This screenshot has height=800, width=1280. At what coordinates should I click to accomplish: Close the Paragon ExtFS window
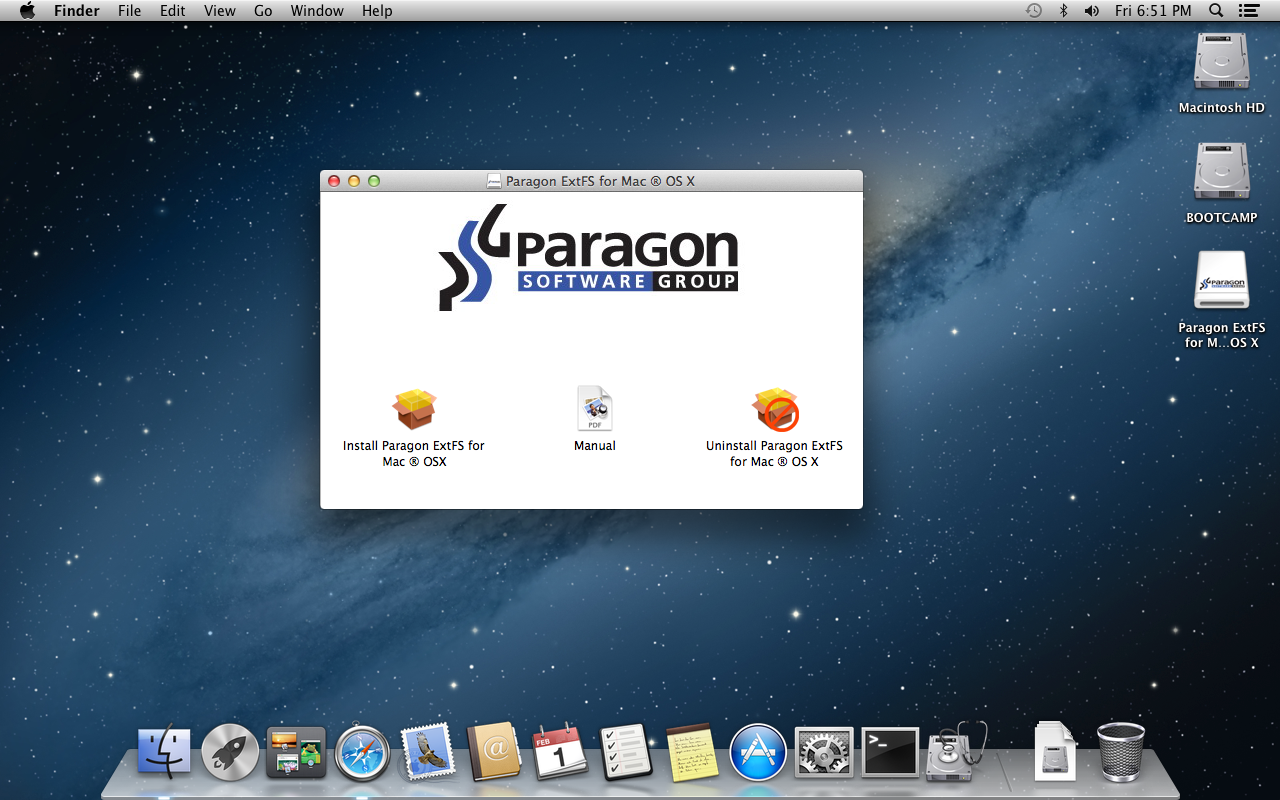point(334,181)
